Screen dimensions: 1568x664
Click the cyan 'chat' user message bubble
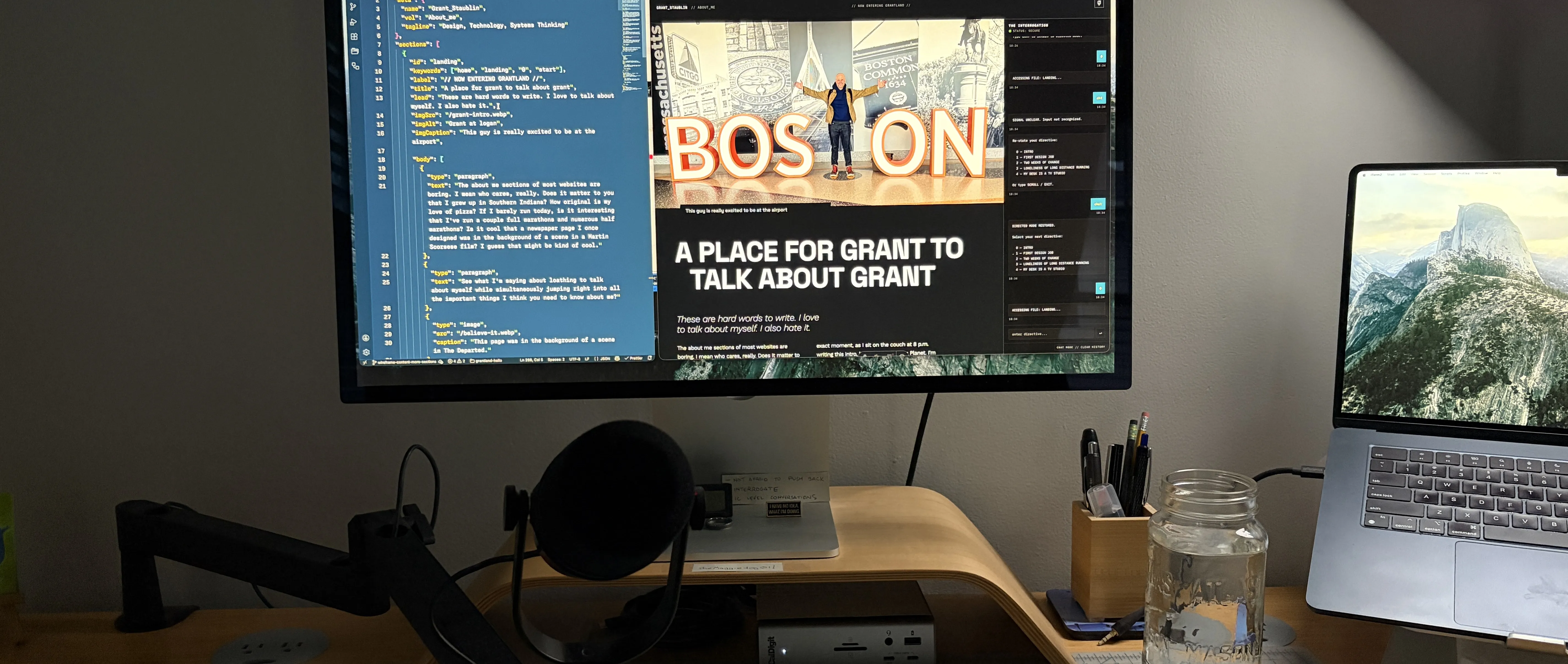point(1098,204)
